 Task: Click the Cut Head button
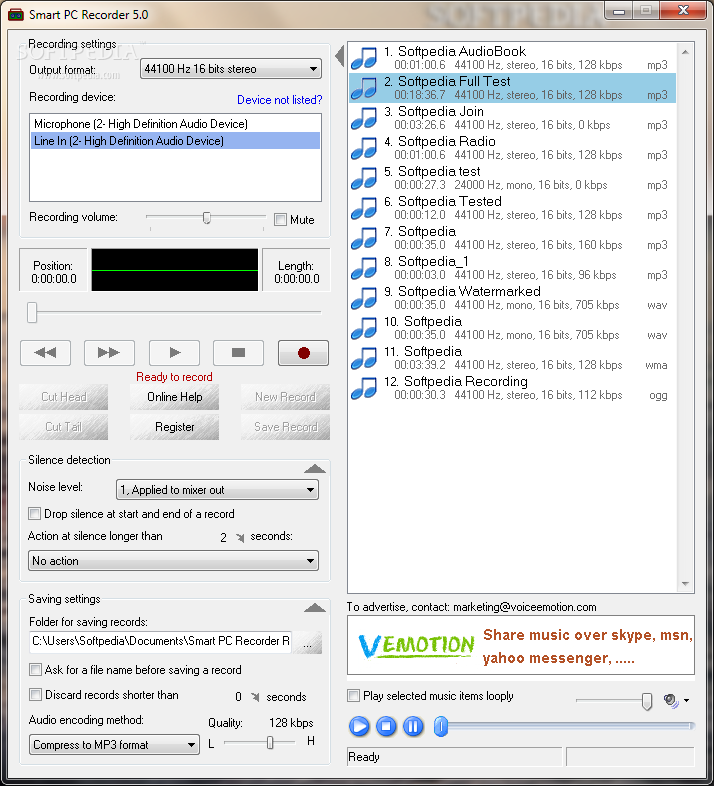[64, 397]
